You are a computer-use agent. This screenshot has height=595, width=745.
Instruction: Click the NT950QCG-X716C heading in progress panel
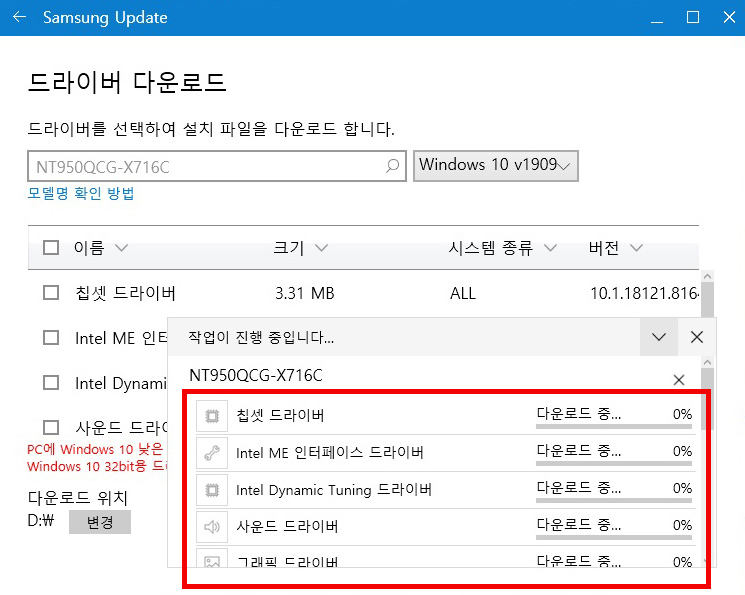256,375
